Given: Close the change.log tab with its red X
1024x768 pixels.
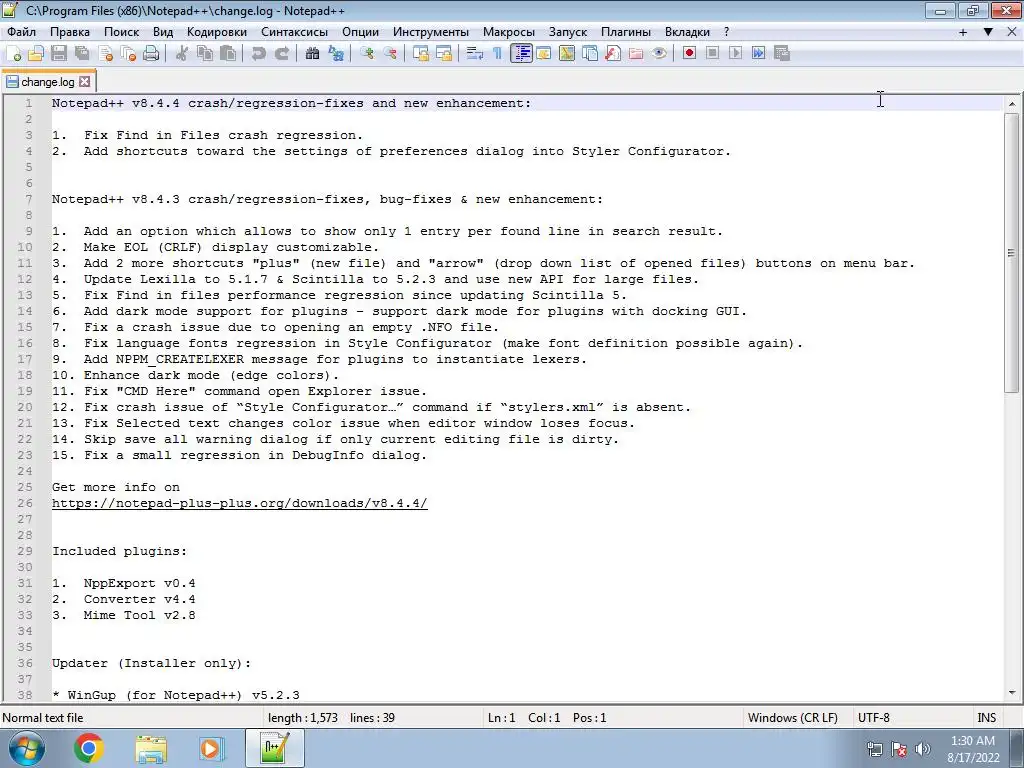Looking at the screenshot, I should tap(84, 82).
